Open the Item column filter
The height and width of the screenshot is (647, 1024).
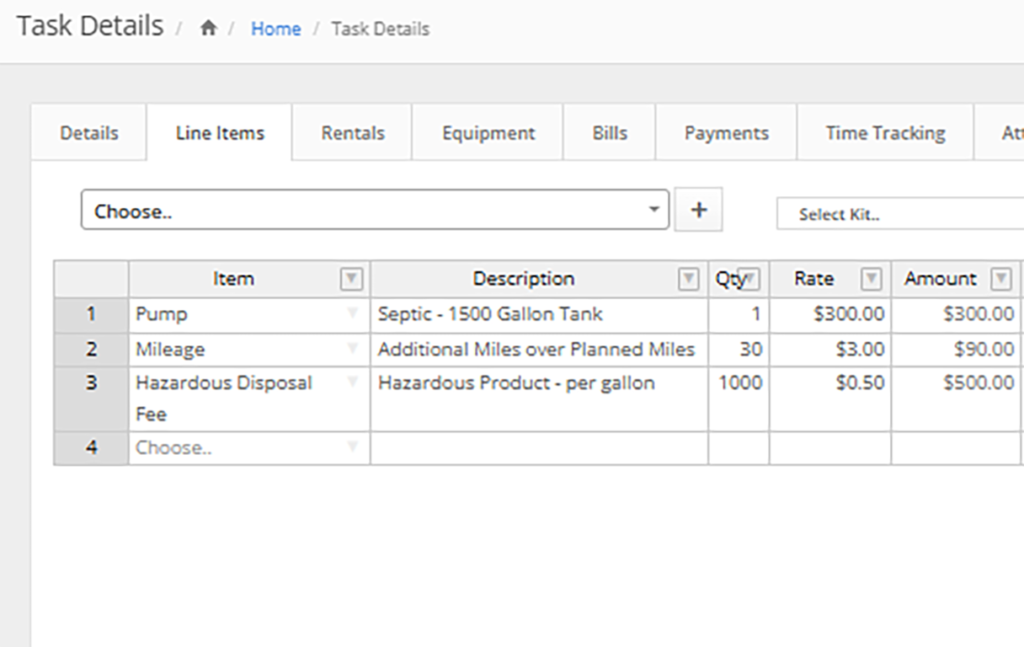(351, 279)
